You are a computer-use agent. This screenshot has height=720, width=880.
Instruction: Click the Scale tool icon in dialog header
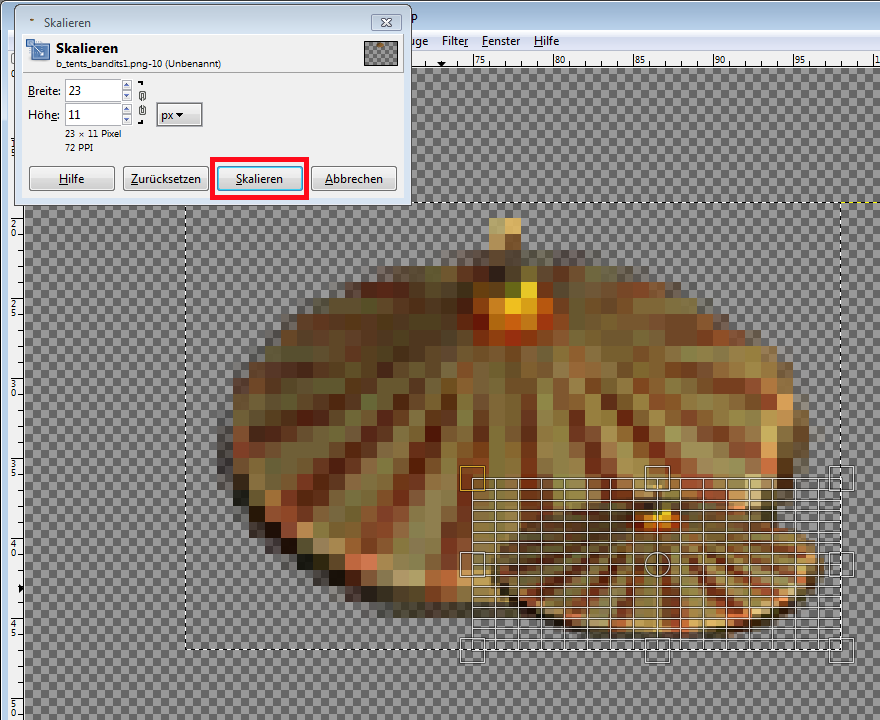[x=38, y=51]
